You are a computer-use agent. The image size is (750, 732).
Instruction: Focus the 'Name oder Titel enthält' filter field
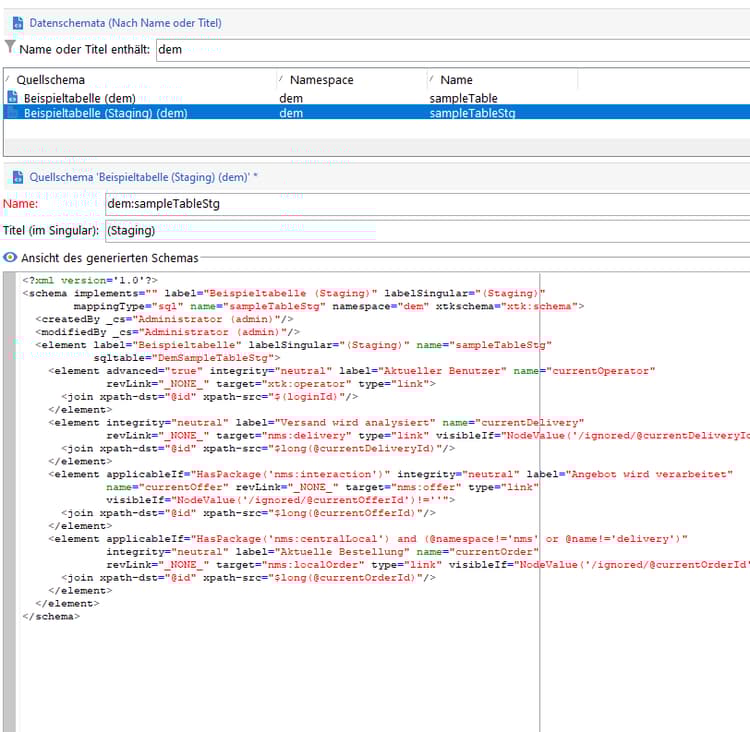point(450,48)
